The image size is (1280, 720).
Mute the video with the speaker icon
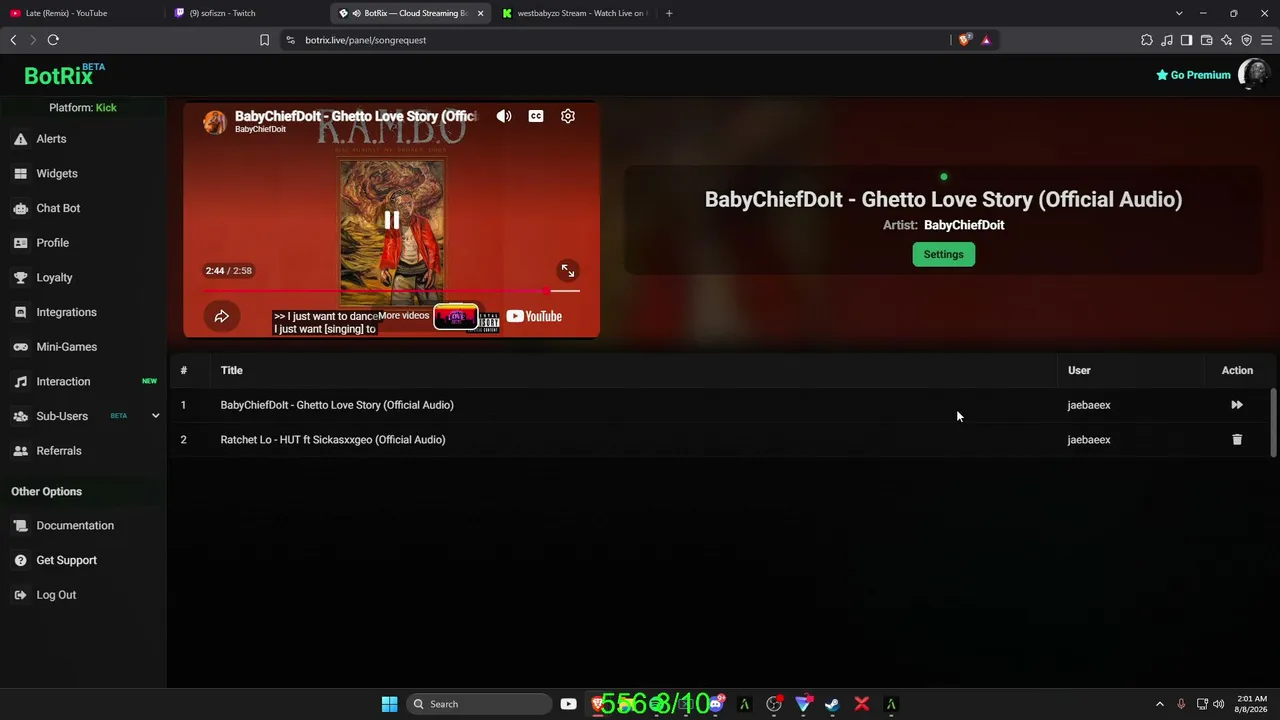[504, 116]
